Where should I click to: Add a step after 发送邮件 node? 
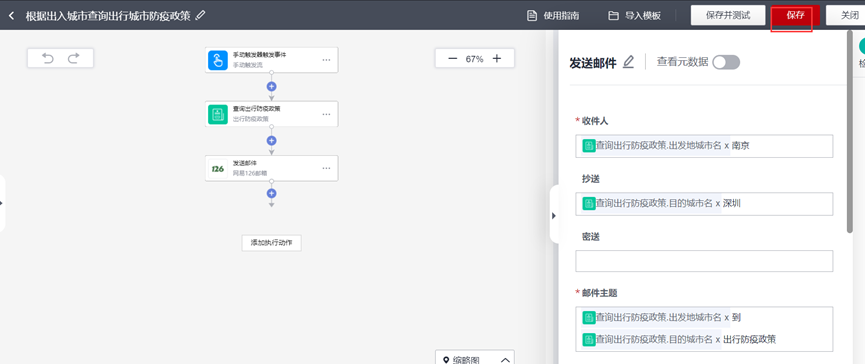[271, 194]
